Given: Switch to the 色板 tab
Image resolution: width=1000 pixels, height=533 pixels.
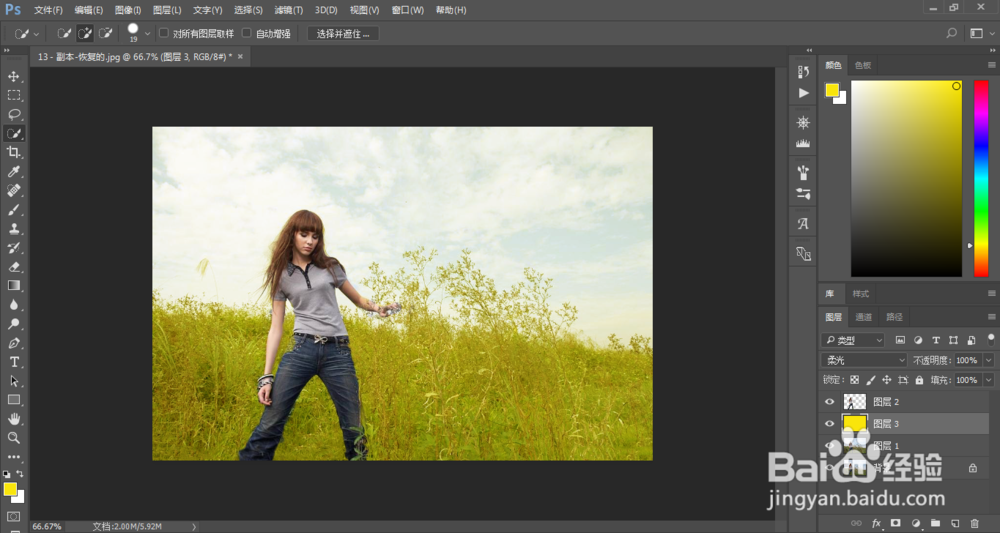Looking at the screenshot, I should click(863, 65).
